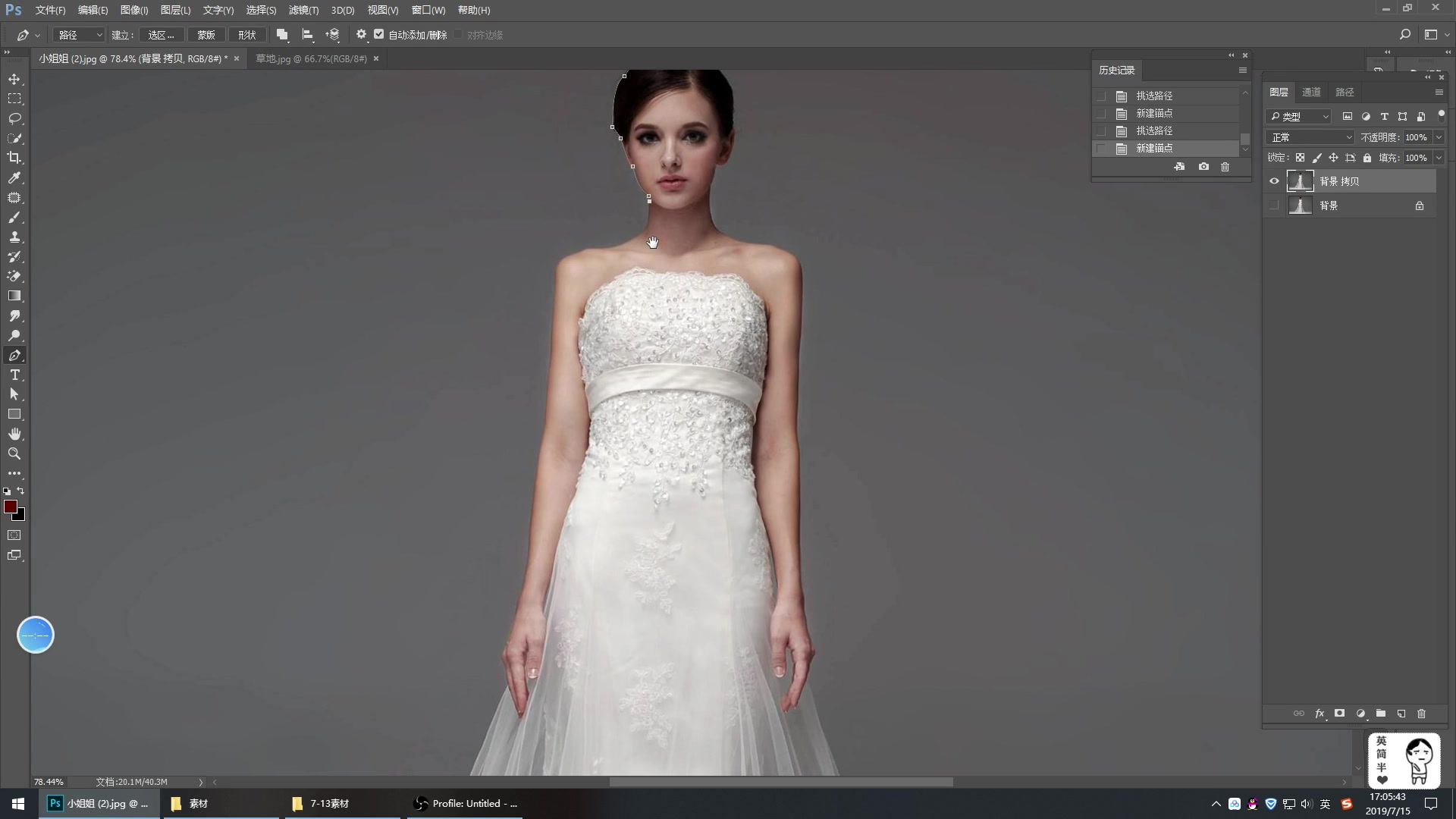This screenshot has height=819, width=1456.
Task: Open 填充 fill dropdown arrow
Action: (x=1439, y=158)
